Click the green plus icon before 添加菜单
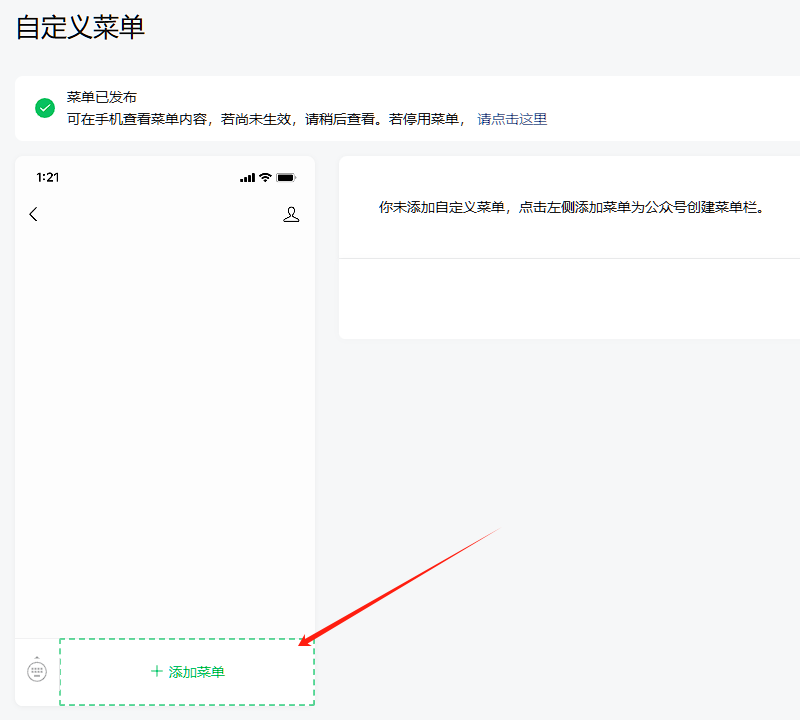The image size is (800, 720). [156, 672]
